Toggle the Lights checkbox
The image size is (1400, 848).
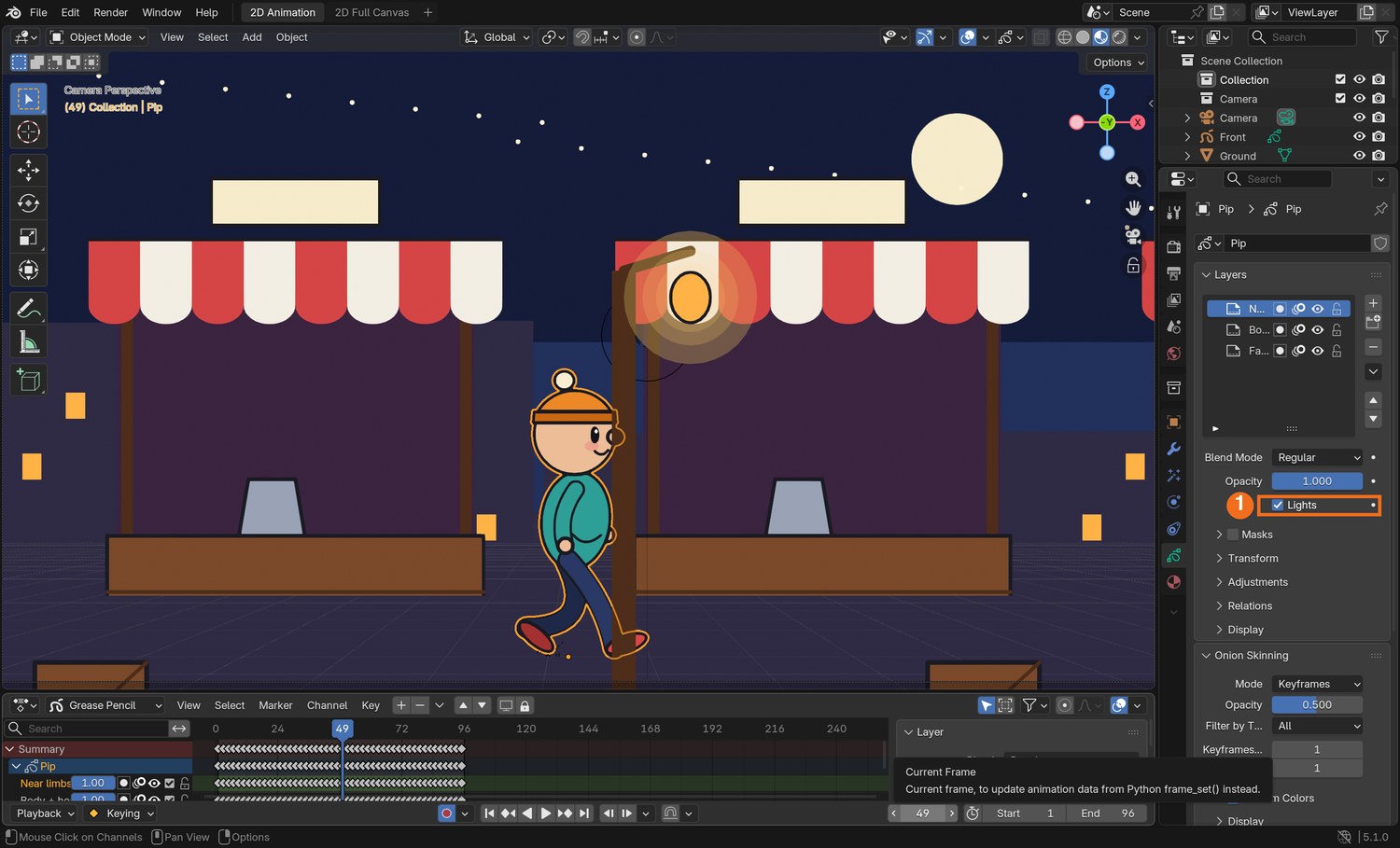[1278, 505]
